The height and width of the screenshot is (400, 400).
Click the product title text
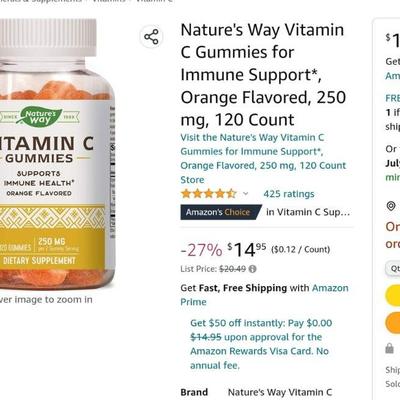click(263, 75)
